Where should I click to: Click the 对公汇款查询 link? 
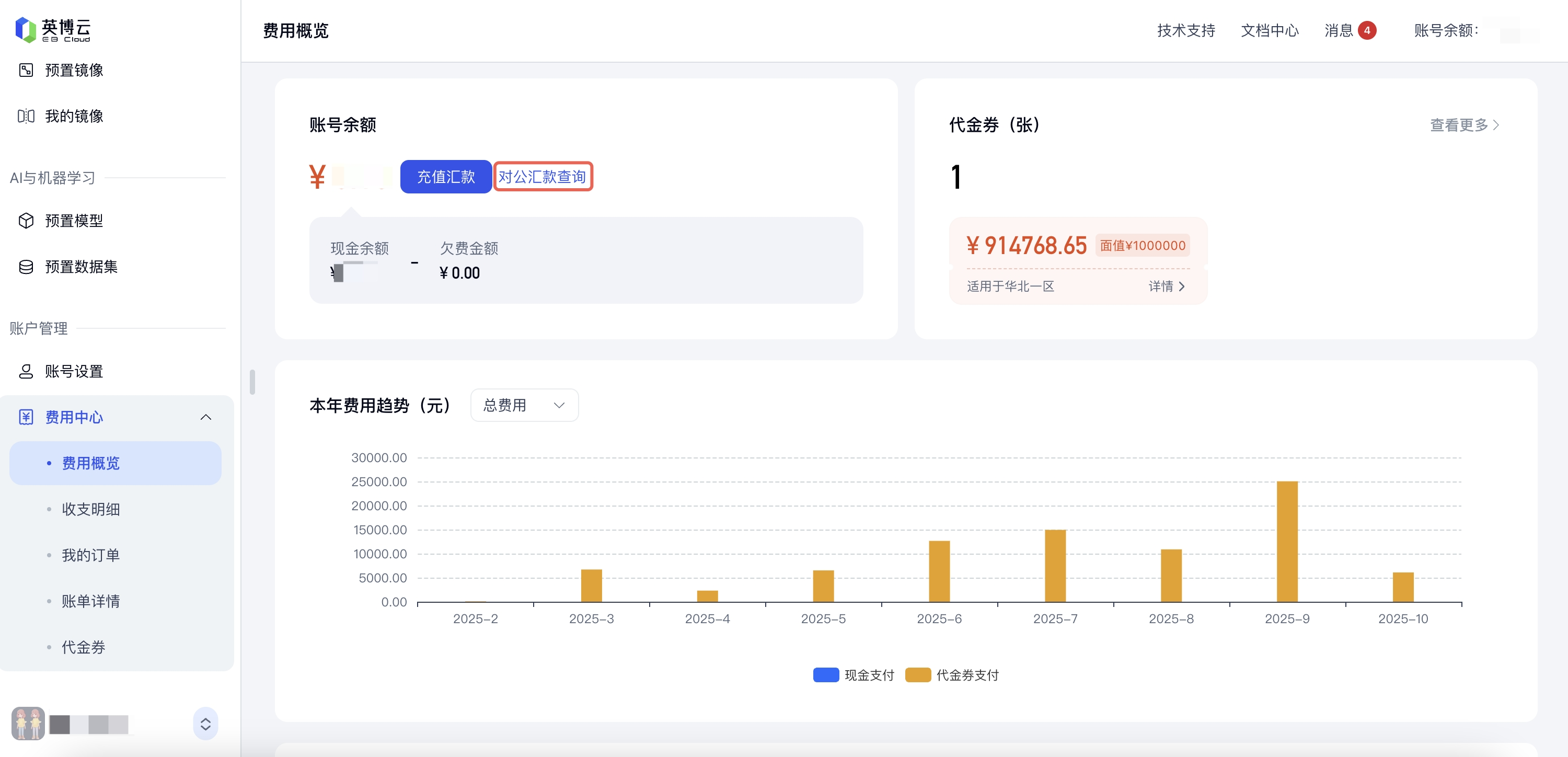tap(541, 177)
